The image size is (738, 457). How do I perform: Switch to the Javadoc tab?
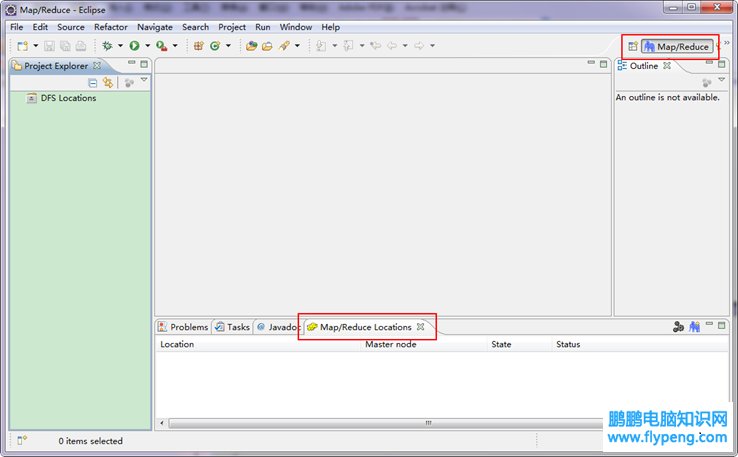tap(278, 327)
